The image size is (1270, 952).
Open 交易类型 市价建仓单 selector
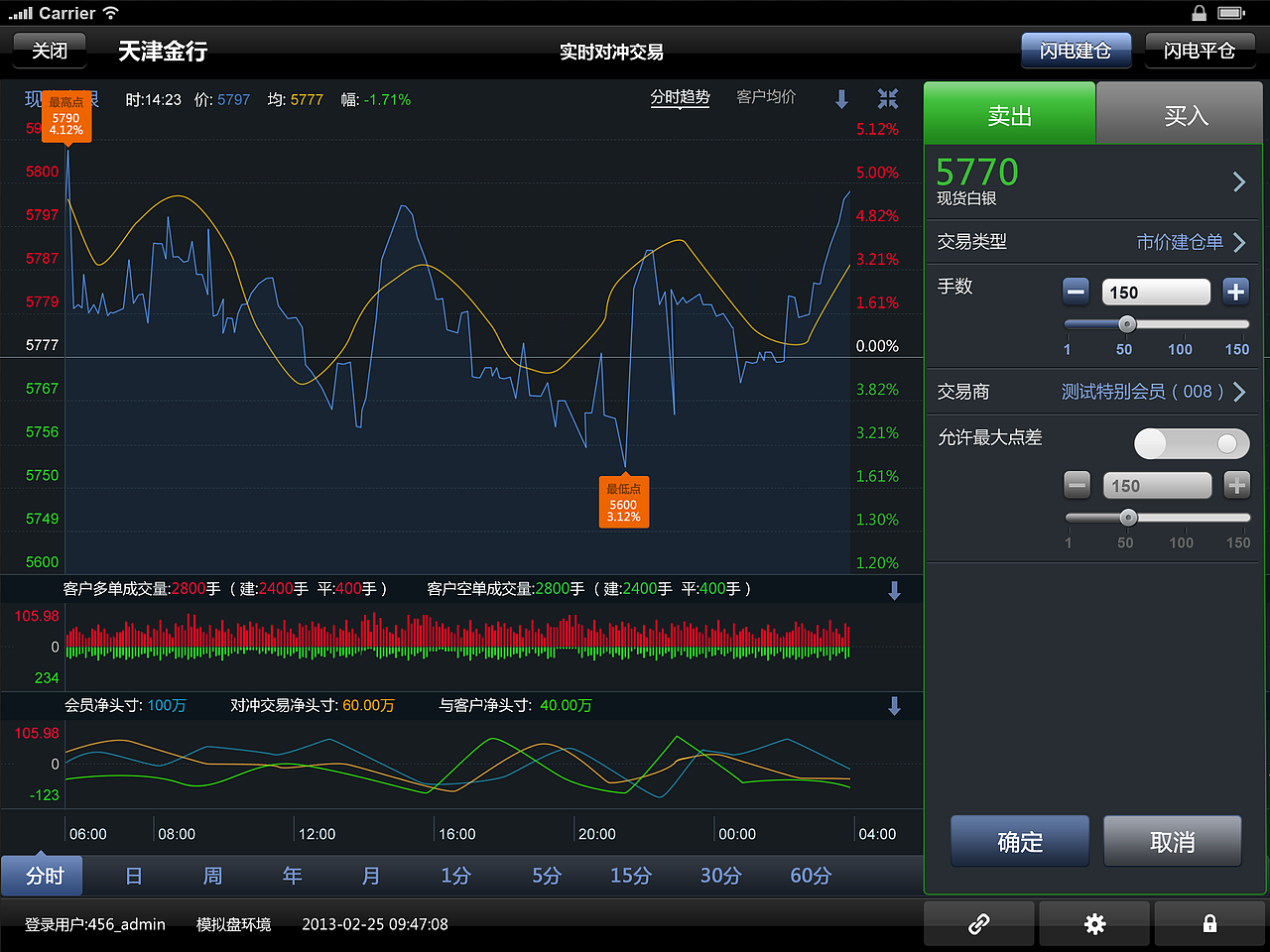1094,242
